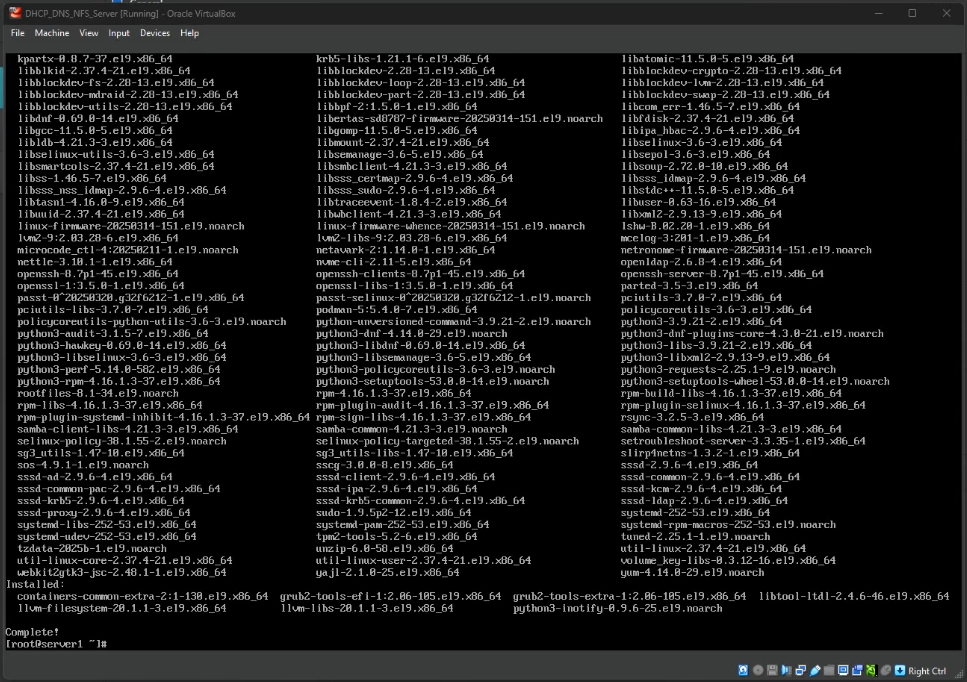The image size is (967, 682).
Task: Click the slirp4netns-1.3.2-1 package entry
Action: click(x=710, y=453)
